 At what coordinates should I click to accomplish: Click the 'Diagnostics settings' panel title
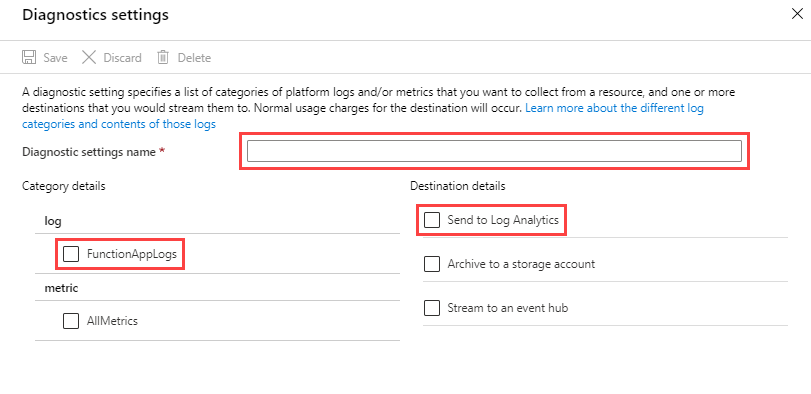(95, 14)
